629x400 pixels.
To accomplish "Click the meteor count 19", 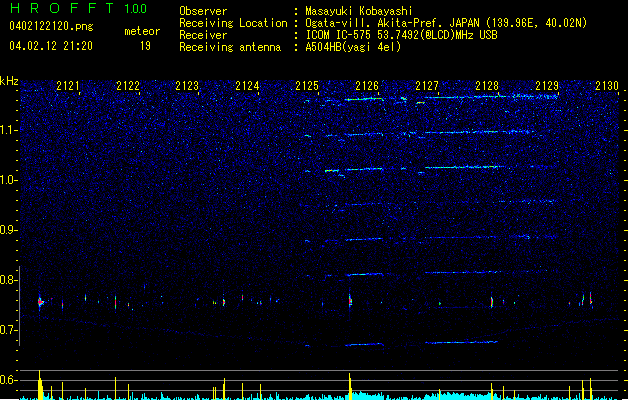I will [x=145, y=46].
